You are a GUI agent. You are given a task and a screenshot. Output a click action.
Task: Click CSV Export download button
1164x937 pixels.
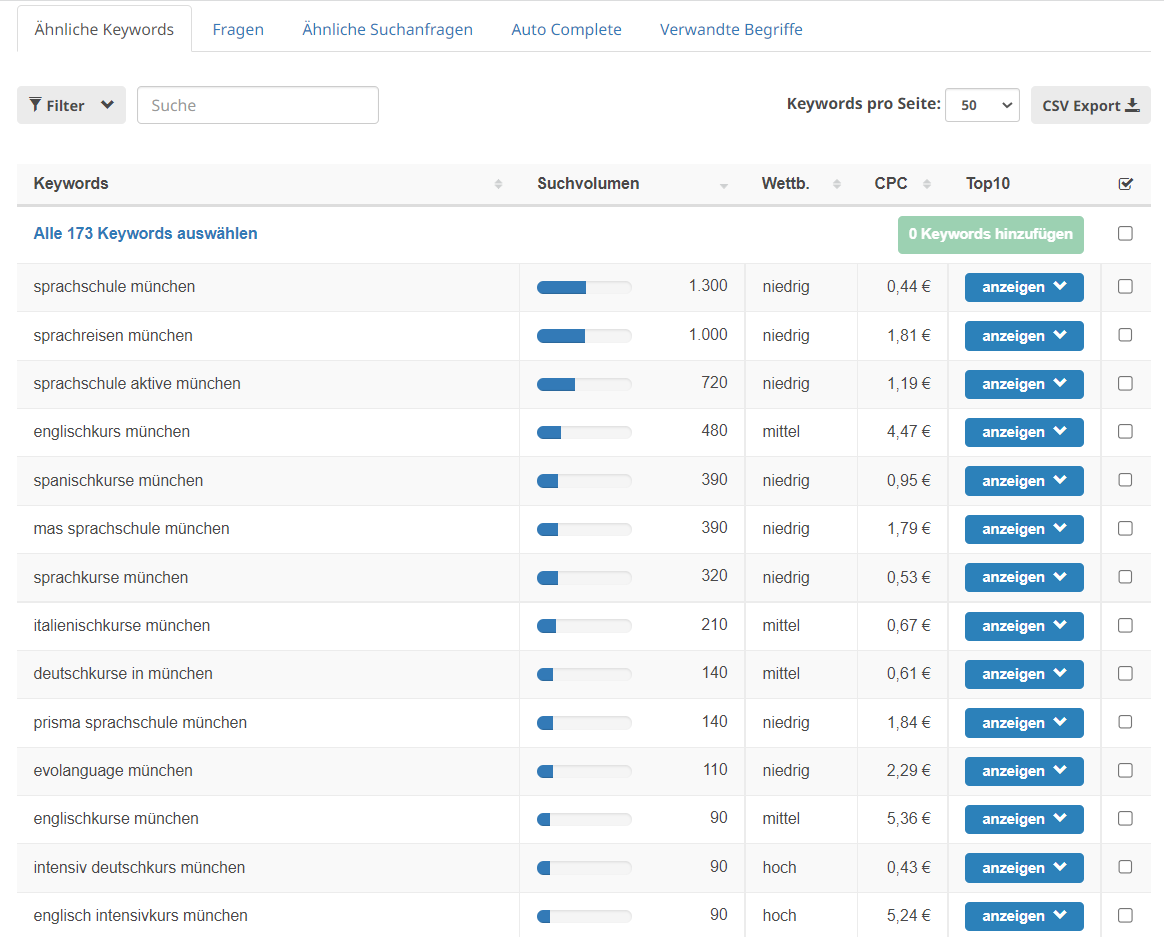click(x=1090, y=105)
